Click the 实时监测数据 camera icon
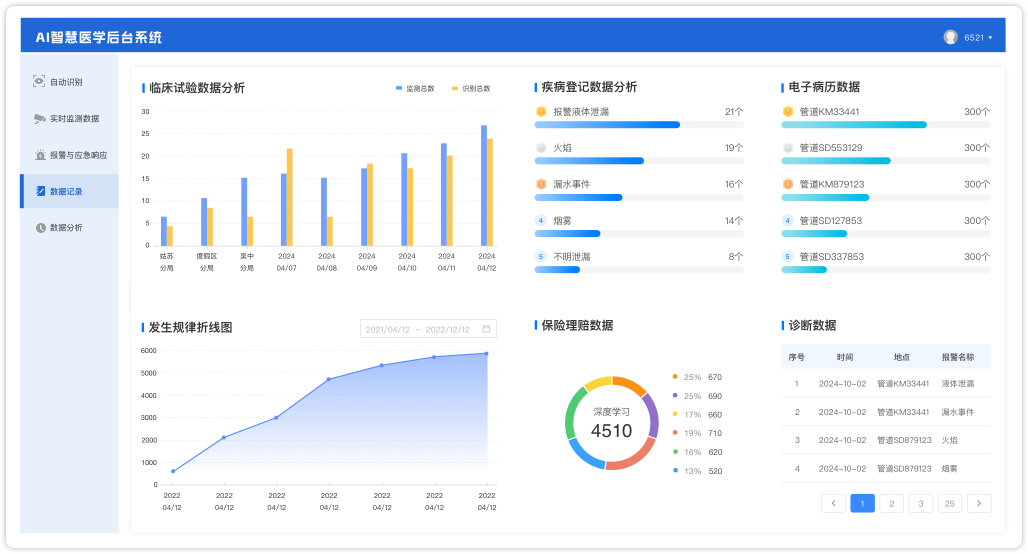This screenshot has width=1028, height=554. (x=40, y=119)
